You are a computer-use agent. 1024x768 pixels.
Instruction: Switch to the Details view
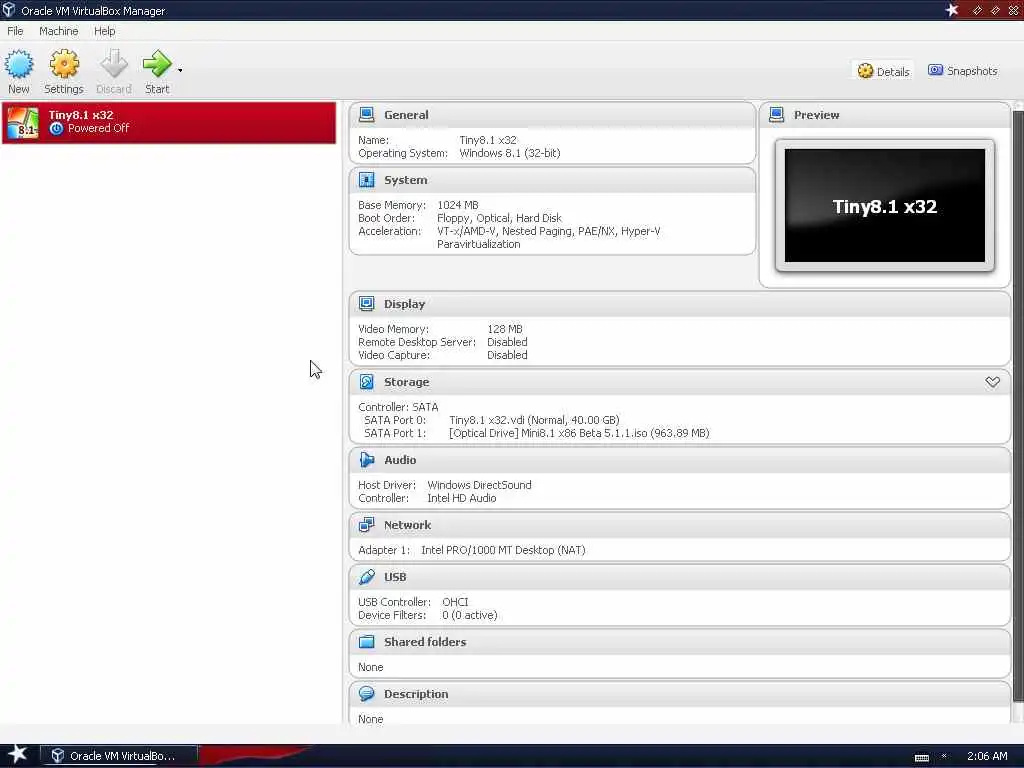click(x=883, y=71)
